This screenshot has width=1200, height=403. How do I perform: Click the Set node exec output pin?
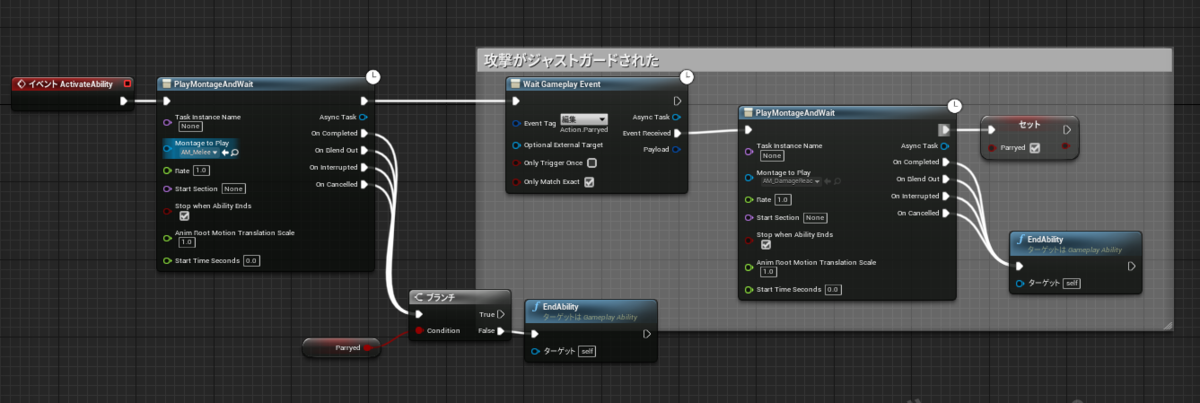coord(1067,130)
